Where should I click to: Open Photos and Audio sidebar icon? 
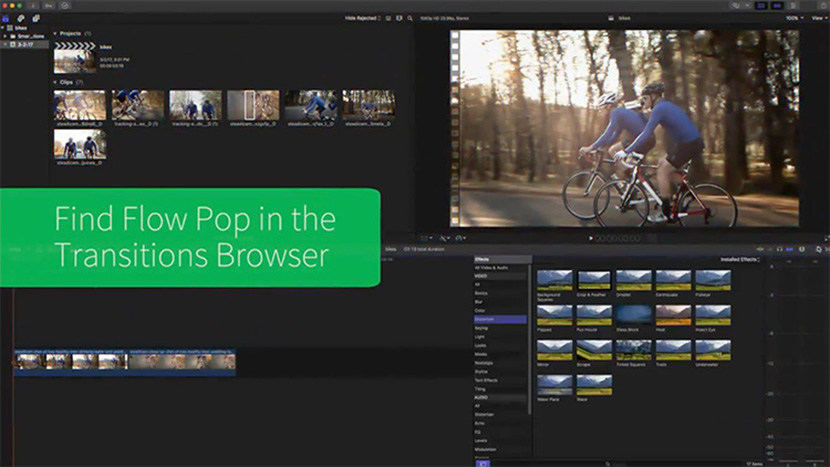click(x=21, y=19)
